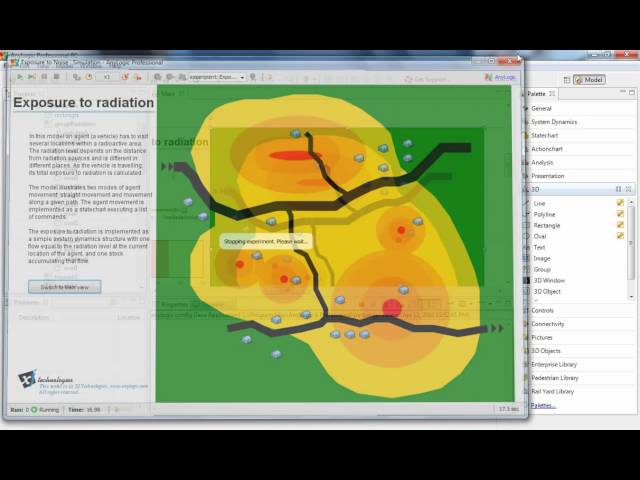Image resolution: width=640 pixels, height=480 pixels.
Task: Stop the simulation with the stop icon
Action: pos(57,77)
